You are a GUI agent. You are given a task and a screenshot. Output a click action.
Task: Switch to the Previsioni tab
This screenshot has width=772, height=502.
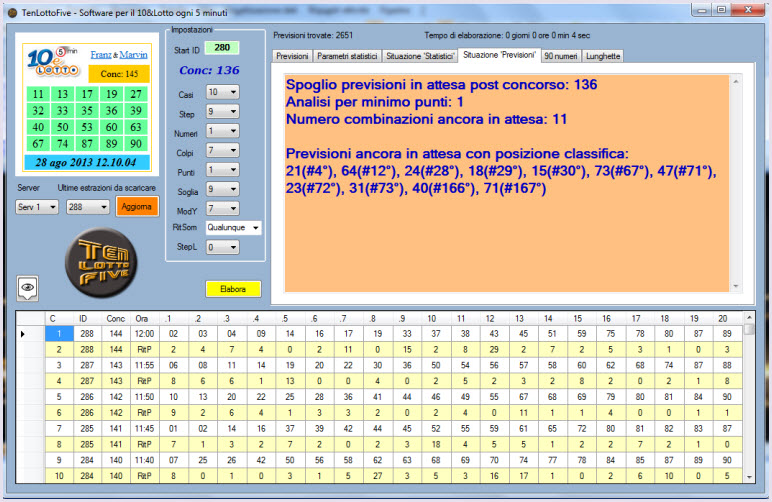292,56
